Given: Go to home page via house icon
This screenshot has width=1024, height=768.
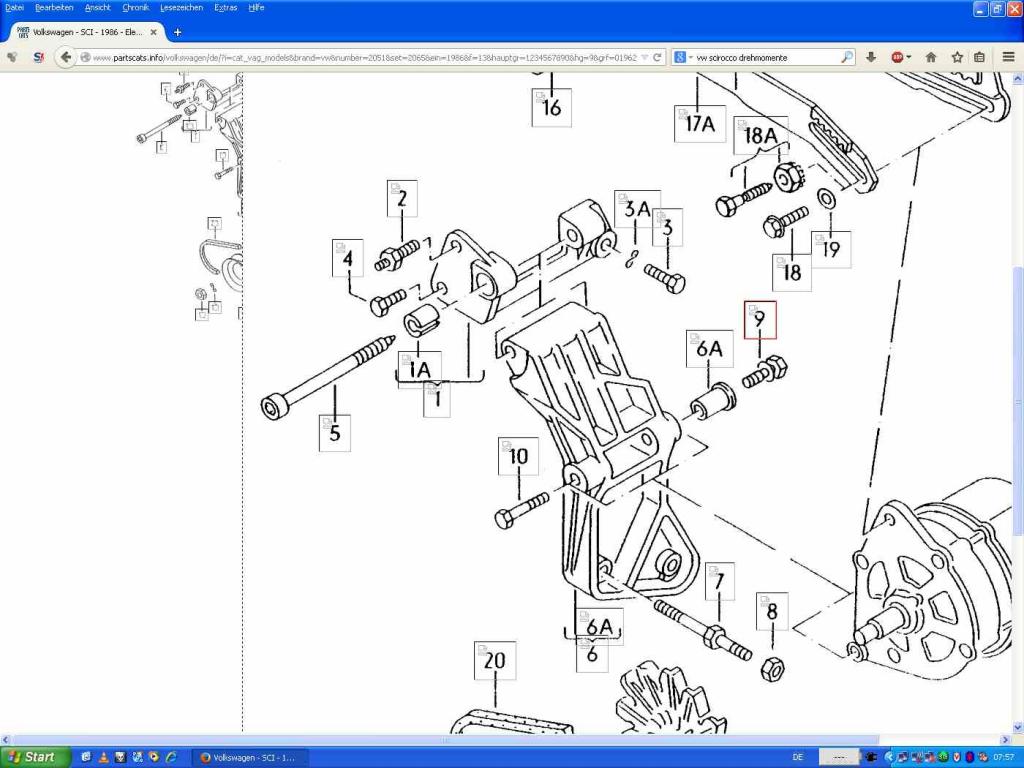Looking at the screenshot, I should [x=931, y=57].
